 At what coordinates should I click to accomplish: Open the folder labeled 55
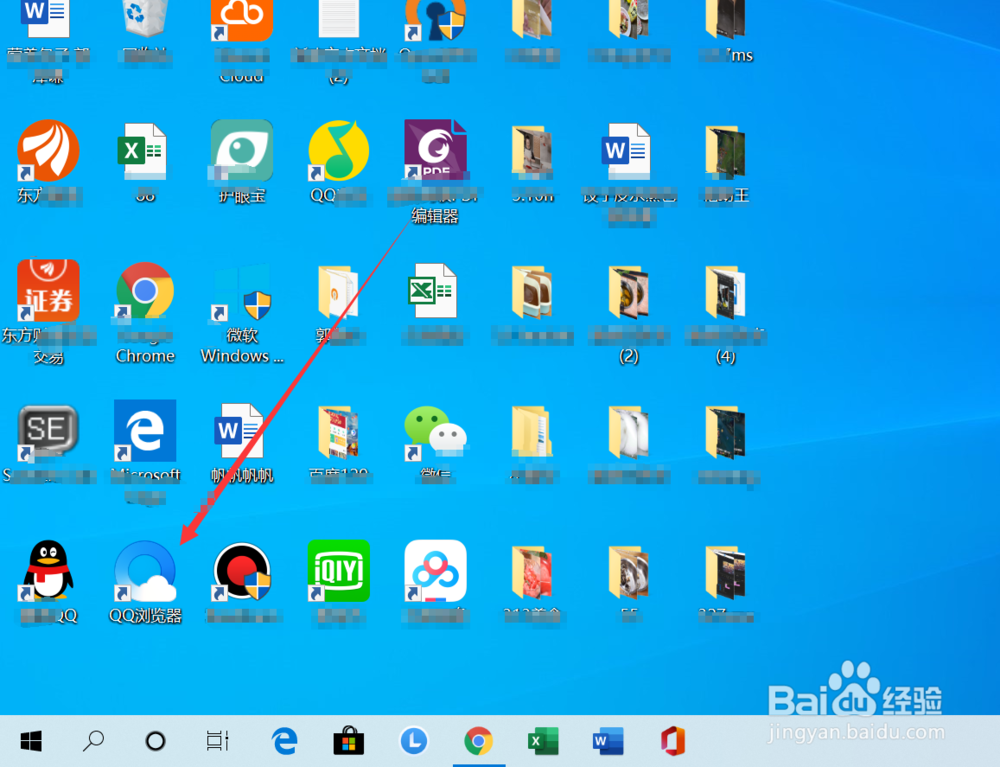(629, 572)
